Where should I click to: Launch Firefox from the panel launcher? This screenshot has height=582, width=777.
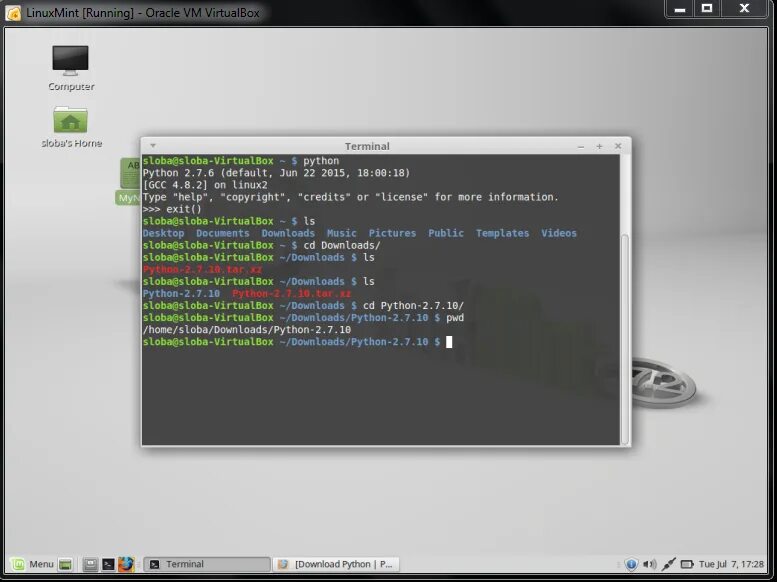[x=126, y=564]
